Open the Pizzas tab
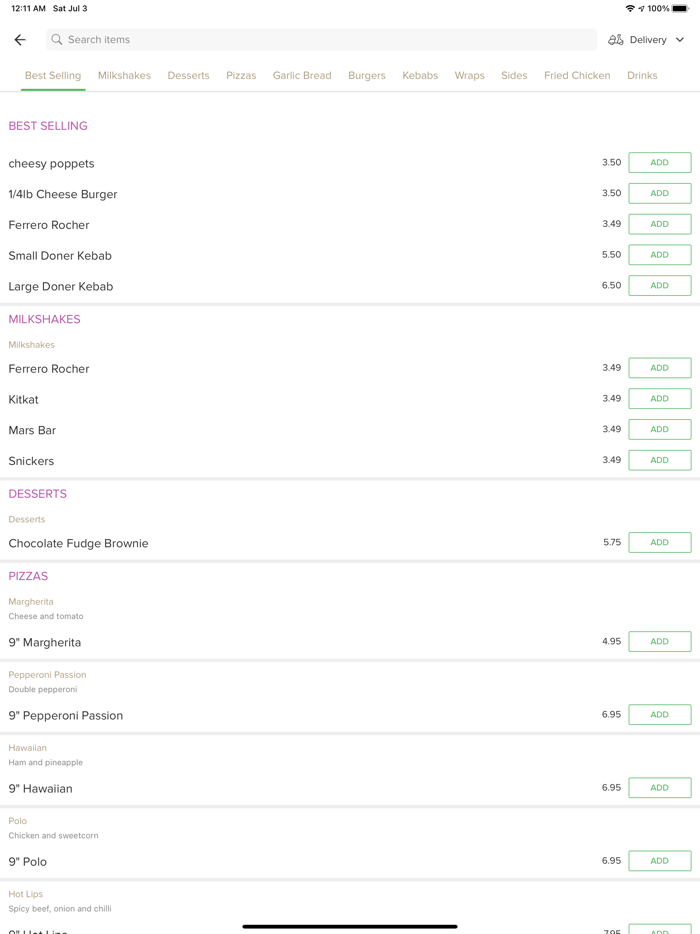This screenshot has height=934, width=700. tap(241, 76)
